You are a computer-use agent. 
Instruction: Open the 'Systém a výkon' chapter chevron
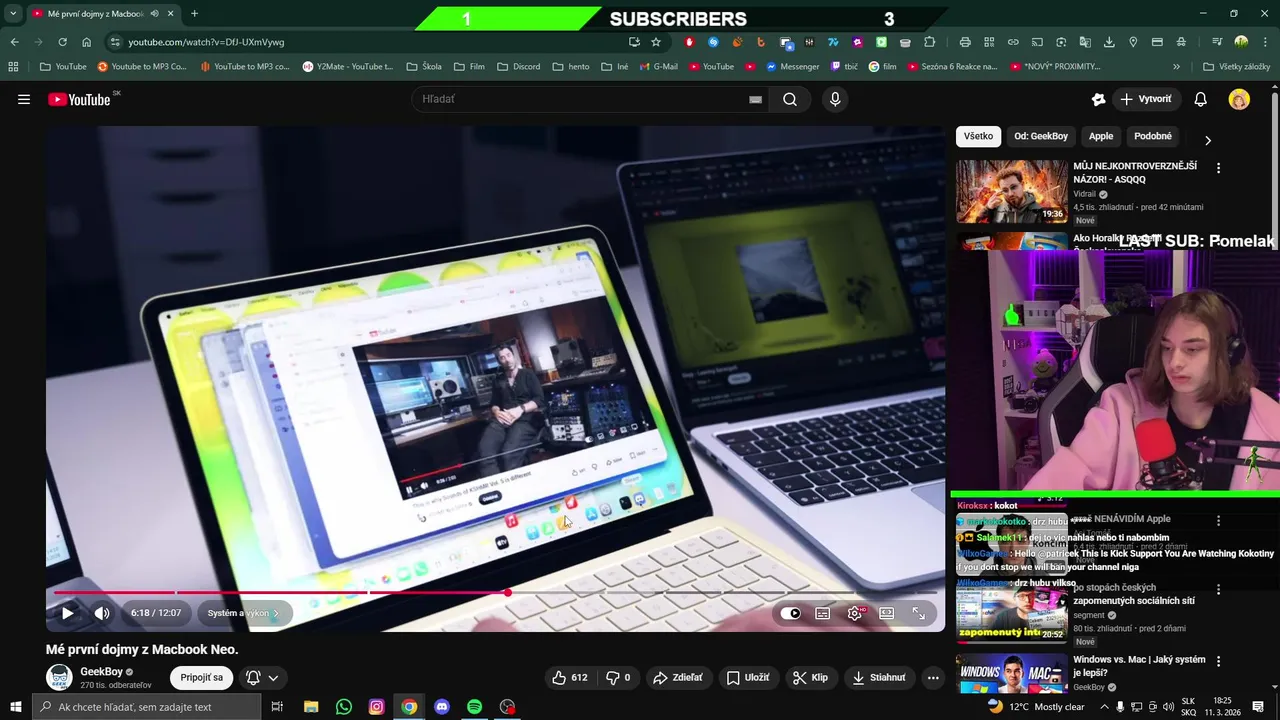pyautogui.click(x=276, y=613)
